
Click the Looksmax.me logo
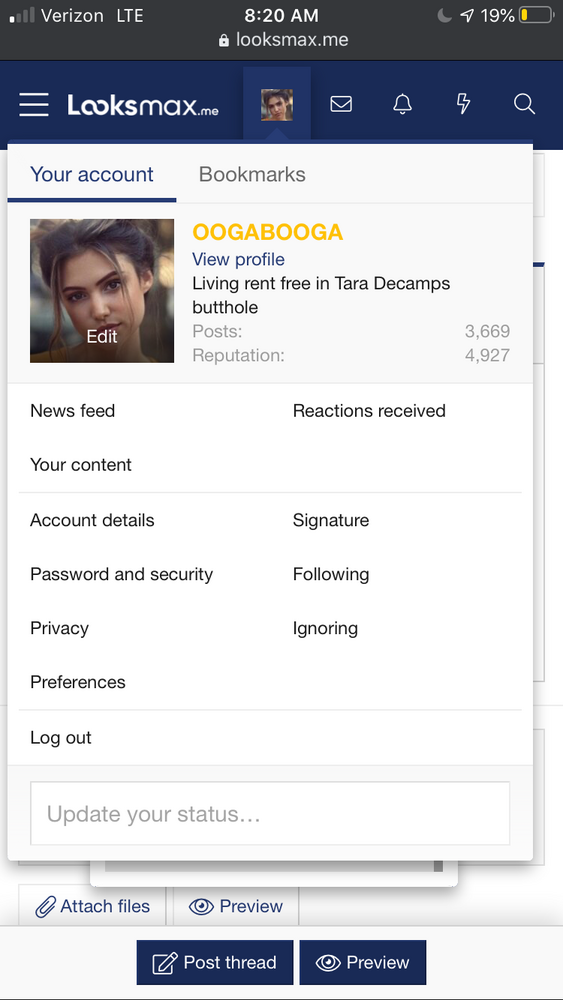click(143, 105)
